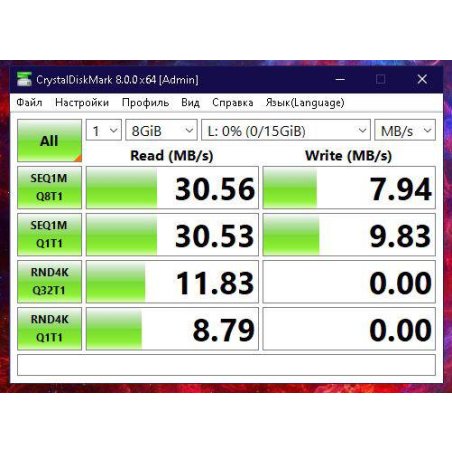Screen dimensions: 452x452
Task: Run the SEQ1M Q8T1 test
Action: click(x=49, y=187)
